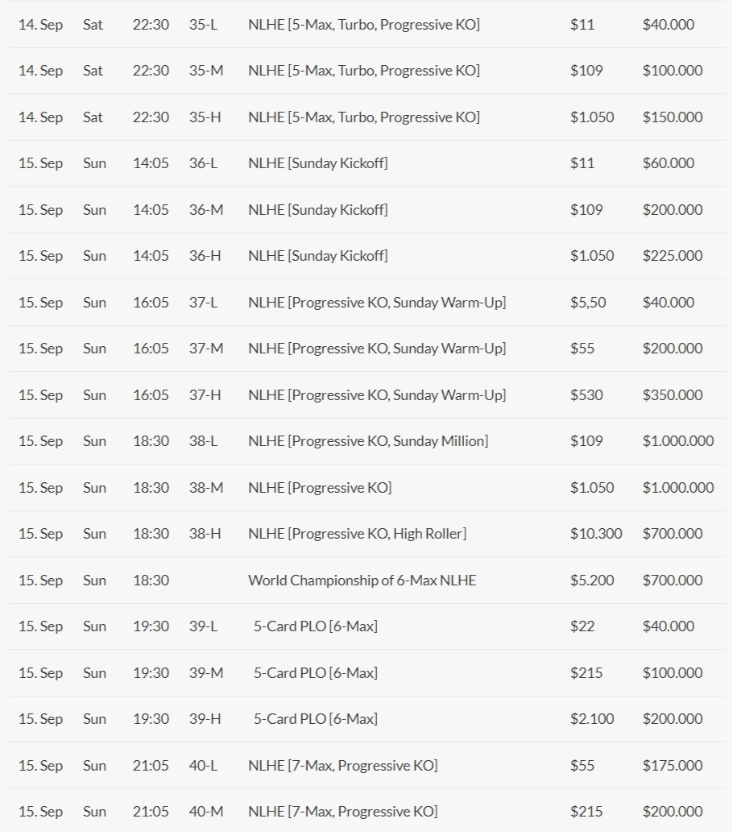
Task: Open the Progressive KO, High Roller event
Action: [x=357, y=534]
